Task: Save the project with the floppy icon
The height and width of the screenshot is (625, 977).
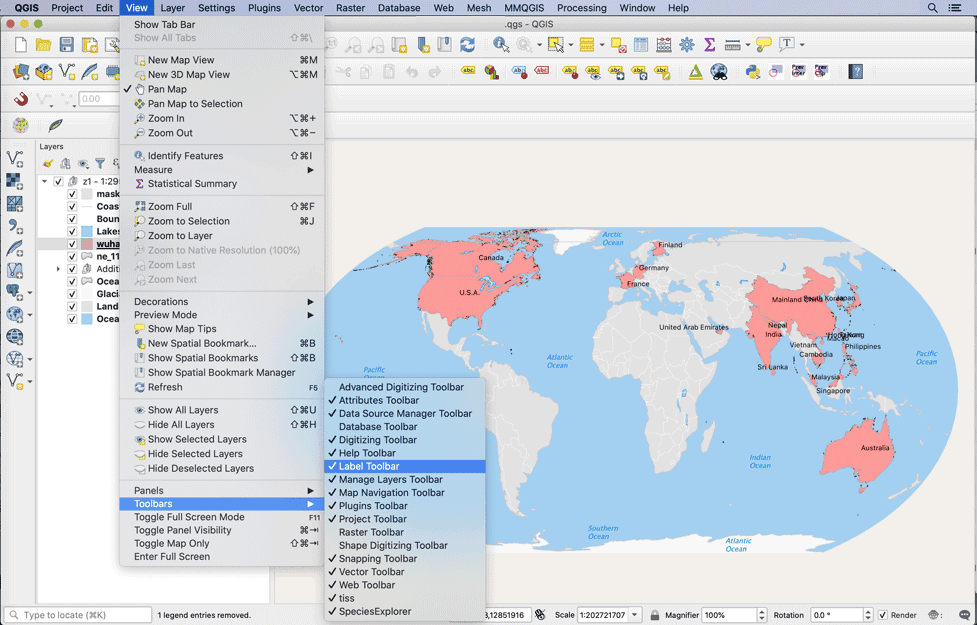Action: point(67,45)
